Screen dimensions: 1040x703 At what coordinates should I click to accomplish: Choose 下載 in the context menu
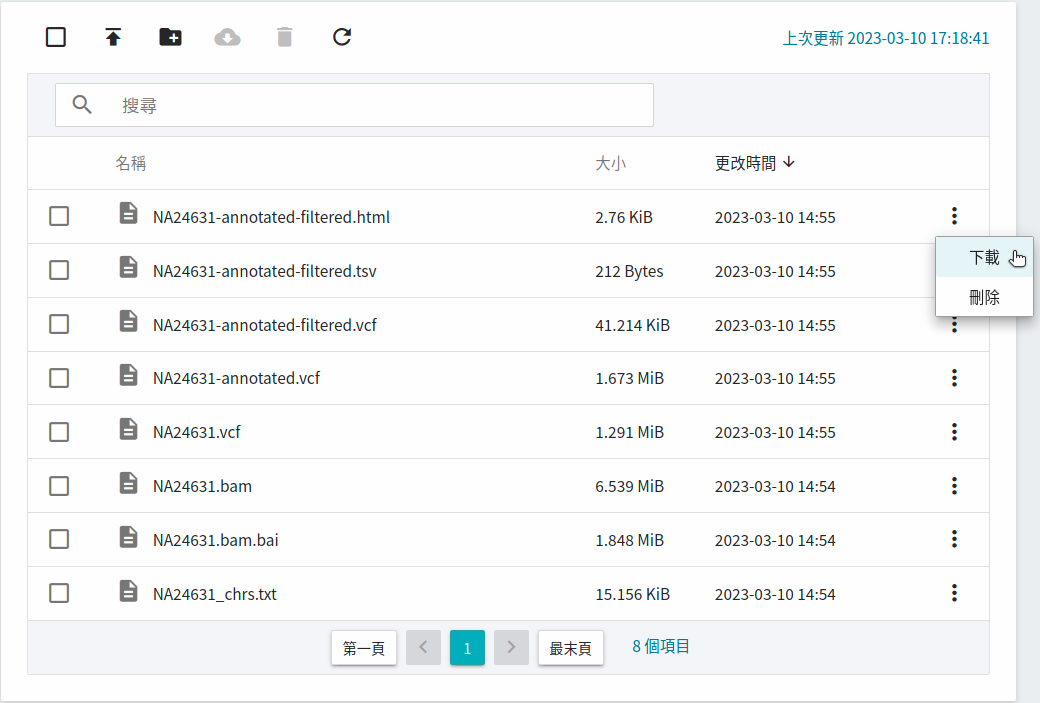[x=984, y=257]
